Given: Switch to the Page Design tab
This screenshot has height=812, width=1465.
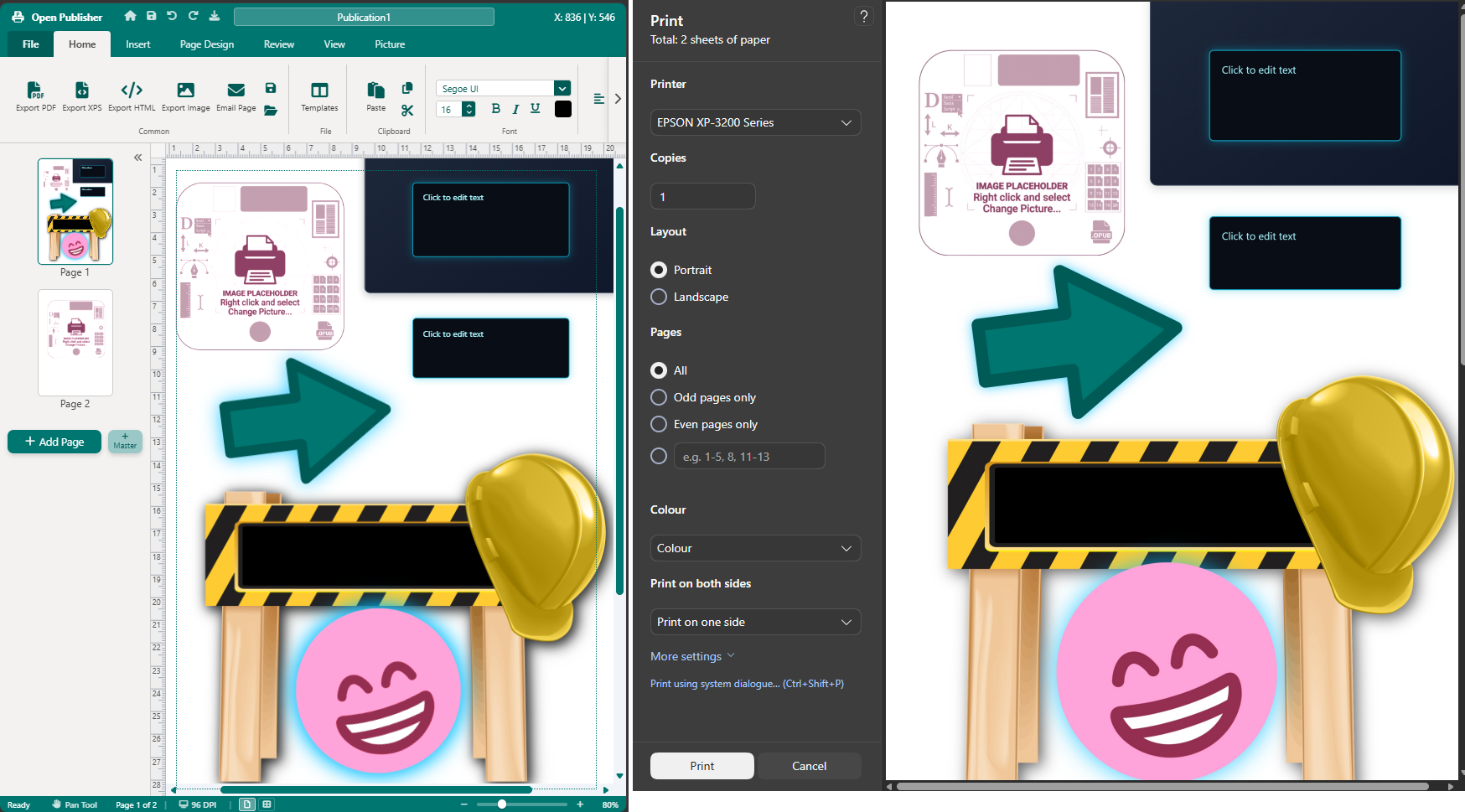Looking at the screenshot, I should click(207, 44).
